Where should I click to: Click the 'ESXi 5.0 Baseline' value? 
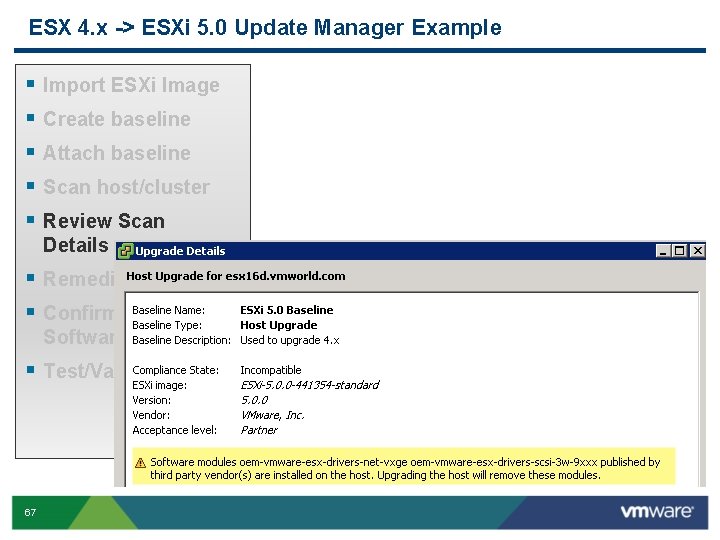point(287,310)
